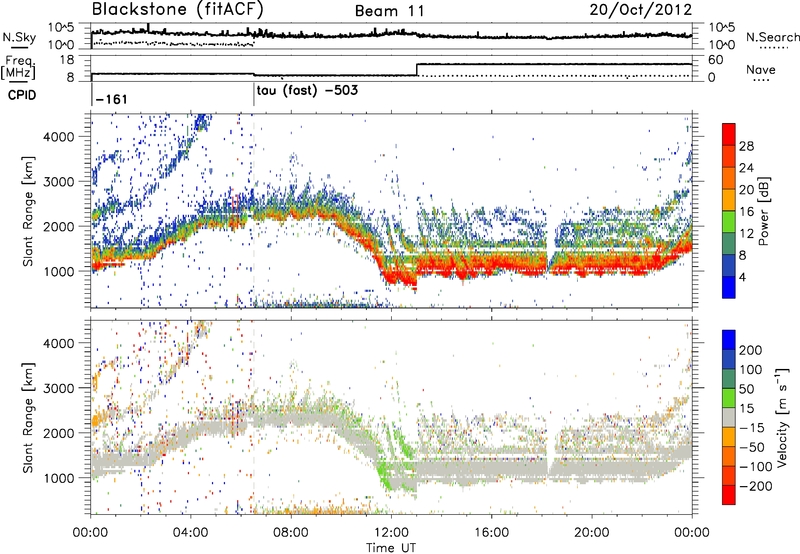Screen dimensions: 800x554
Task: Click the Power [dB] color bar label
Action: point(764,211)
